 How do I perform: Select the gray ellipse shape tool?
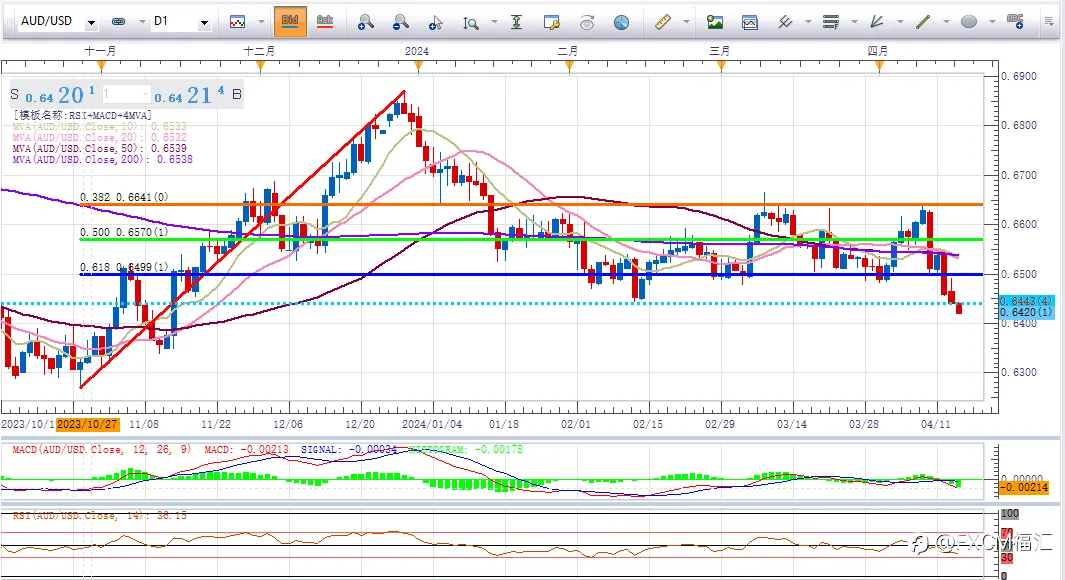[969, 22]
